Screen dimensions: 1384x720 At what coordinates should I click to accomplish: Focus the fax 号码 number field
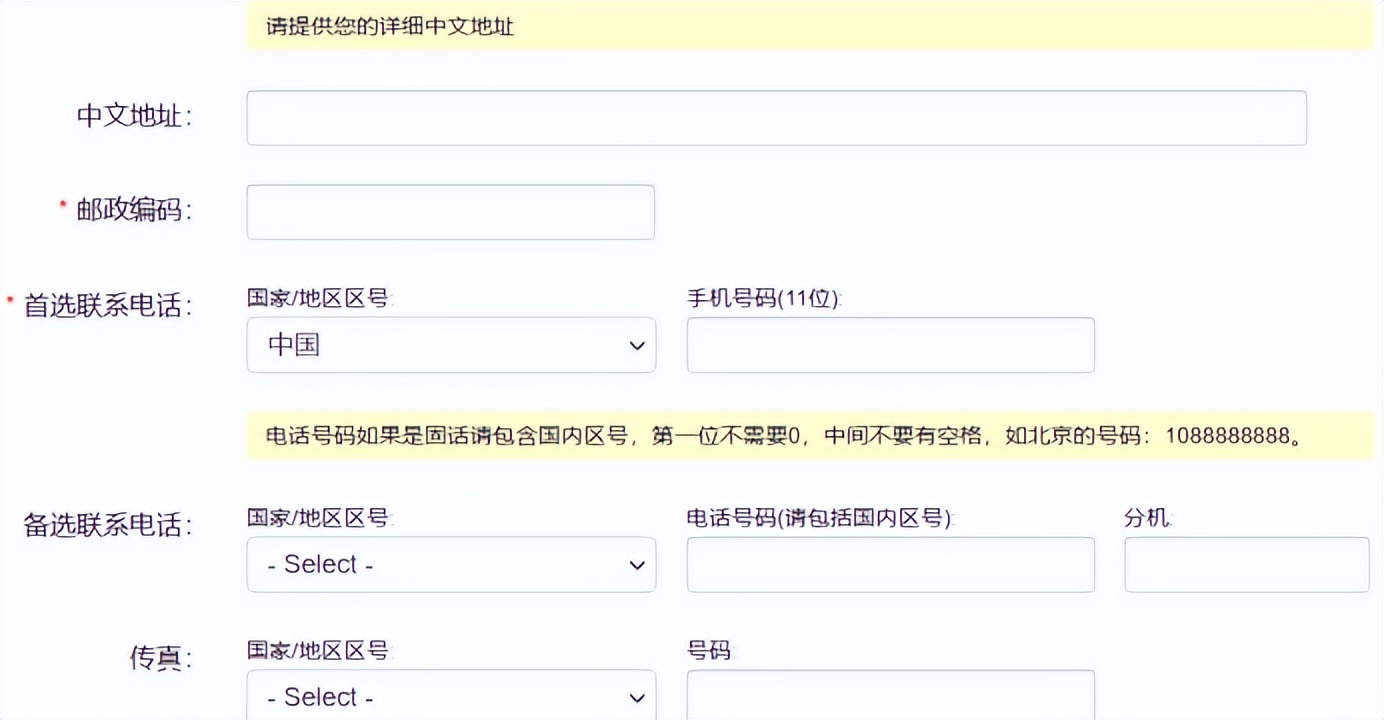(889, 696)
